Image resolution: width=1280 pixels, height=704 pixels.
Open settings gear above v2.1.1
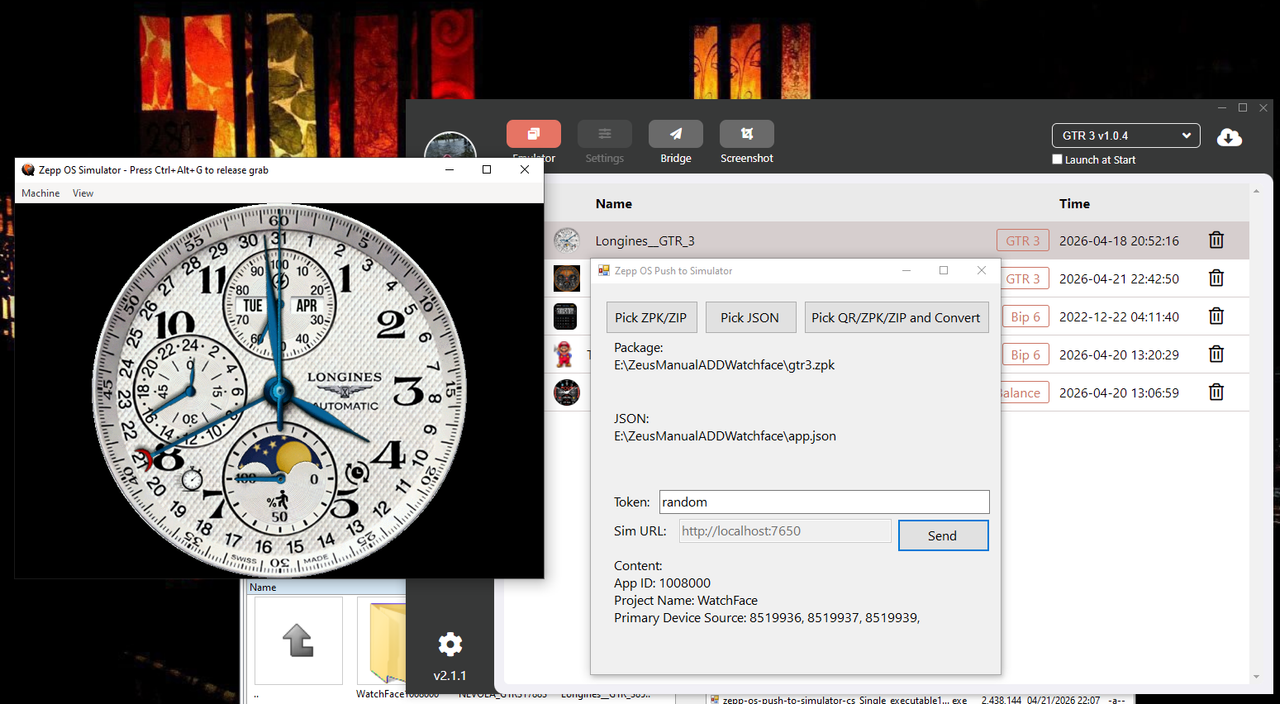[450, 643]
